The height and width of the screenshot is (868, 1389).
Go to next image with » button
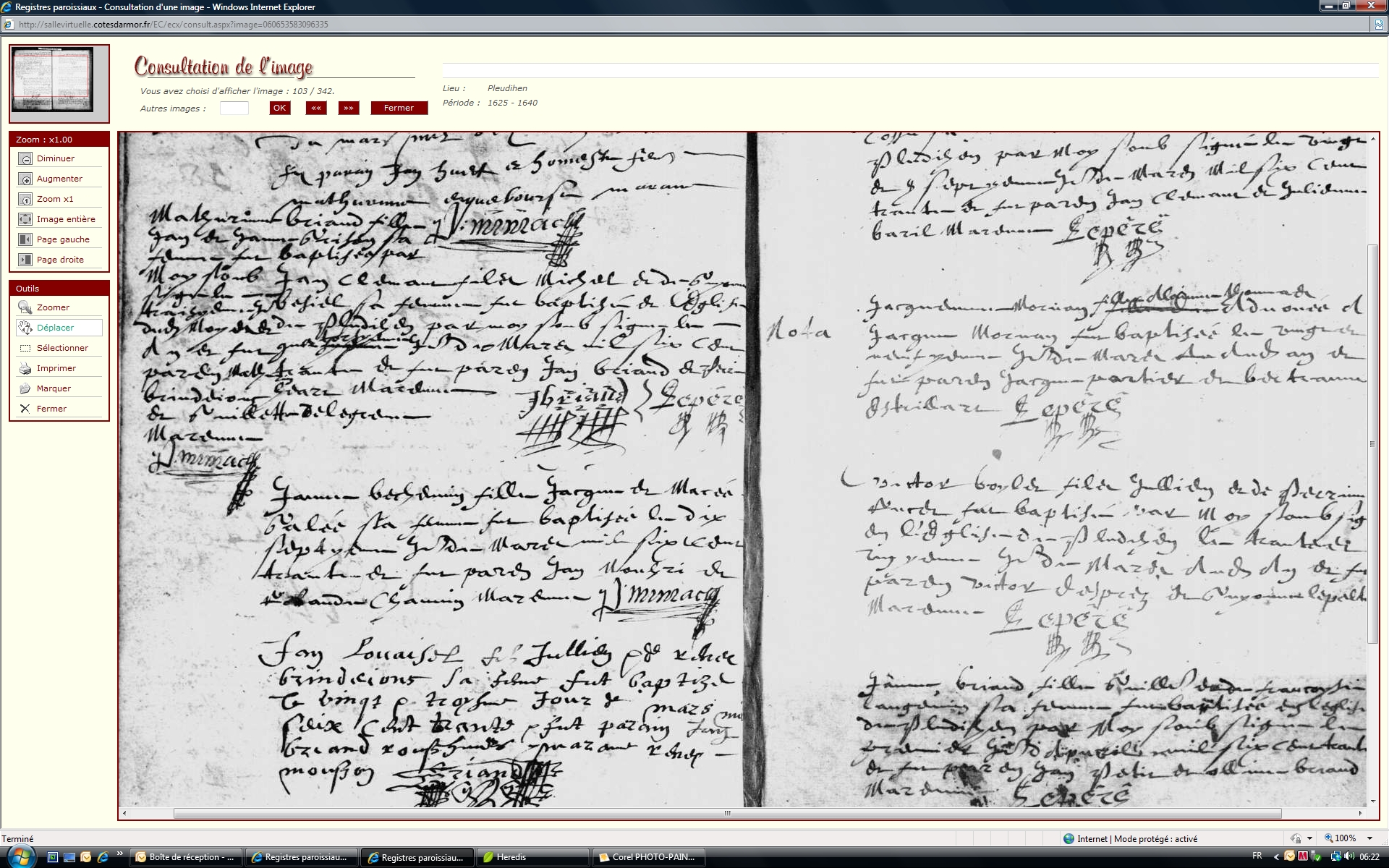tap(349, 108)
